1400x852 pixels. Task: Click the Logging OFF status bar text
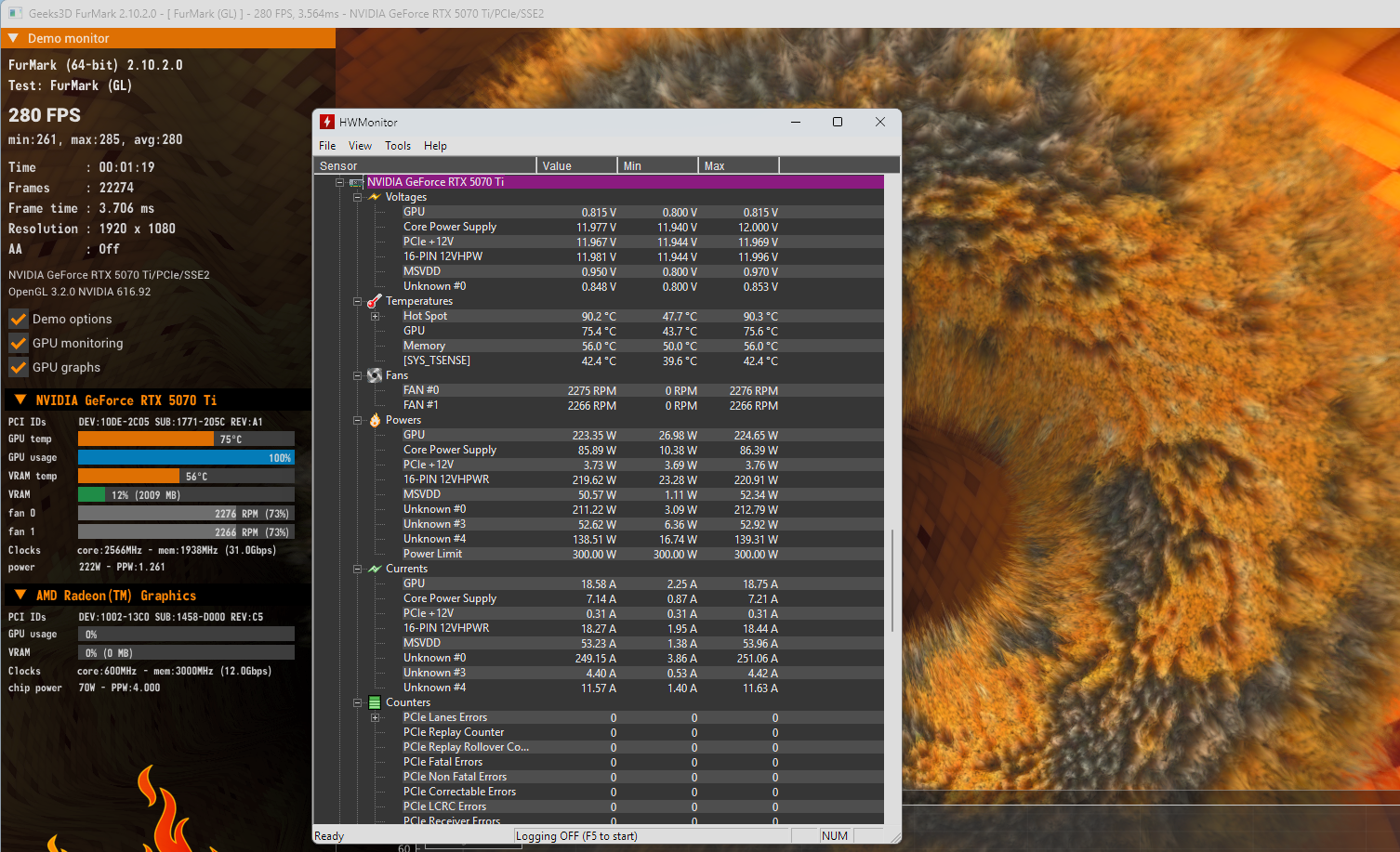(576, 836)
